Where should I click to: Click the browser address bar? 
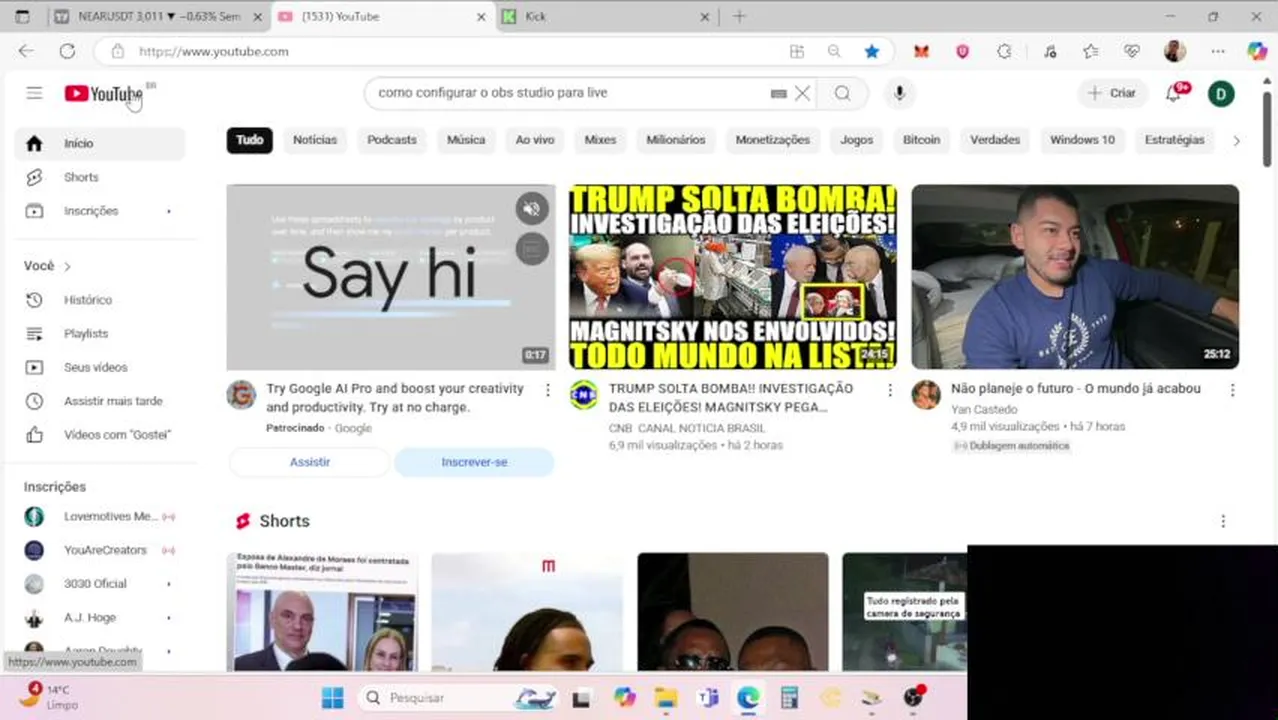click(x=450, y=51)
